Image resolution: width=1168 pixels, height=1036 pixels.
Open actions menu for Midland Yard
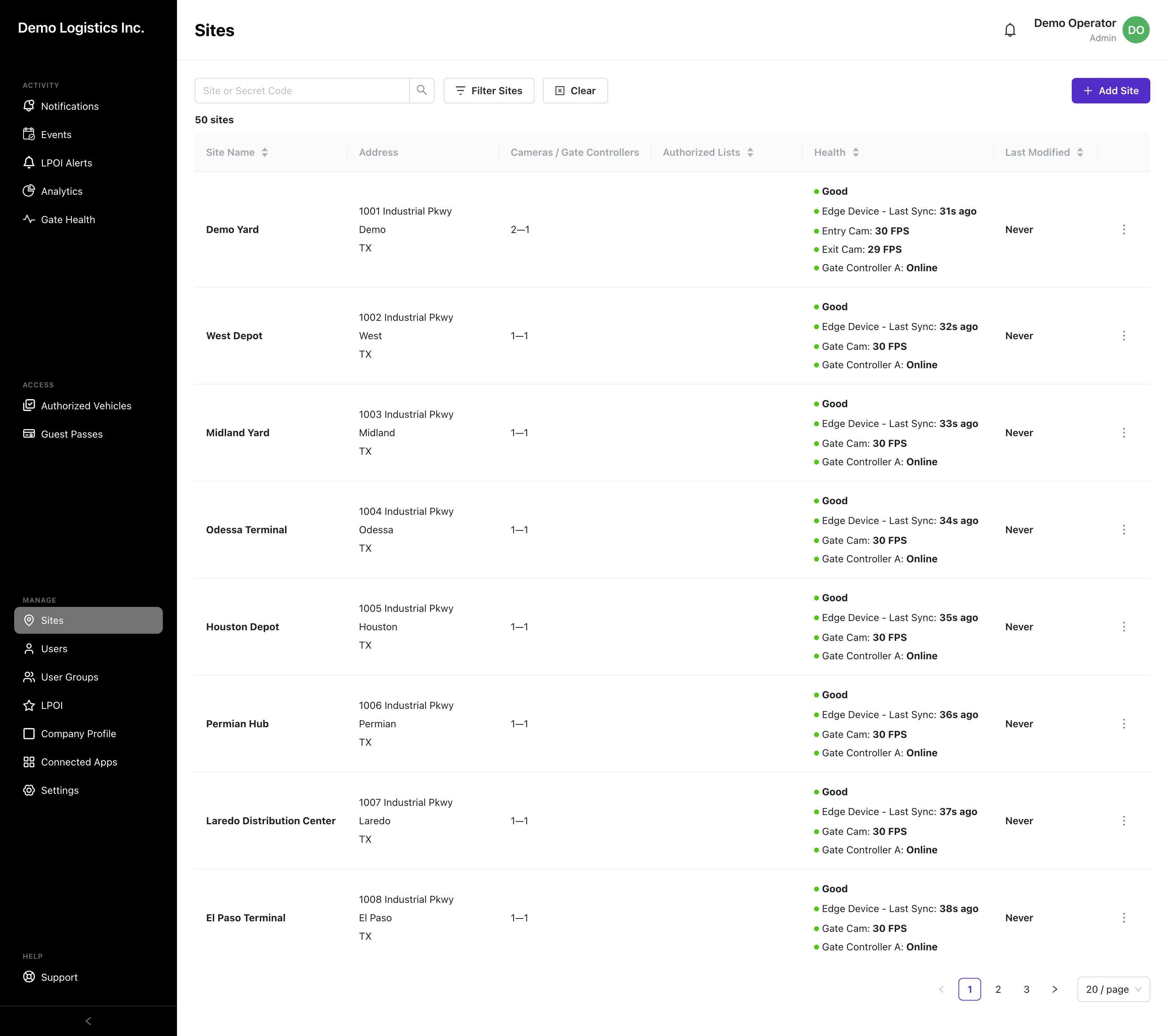point(1123,433)
